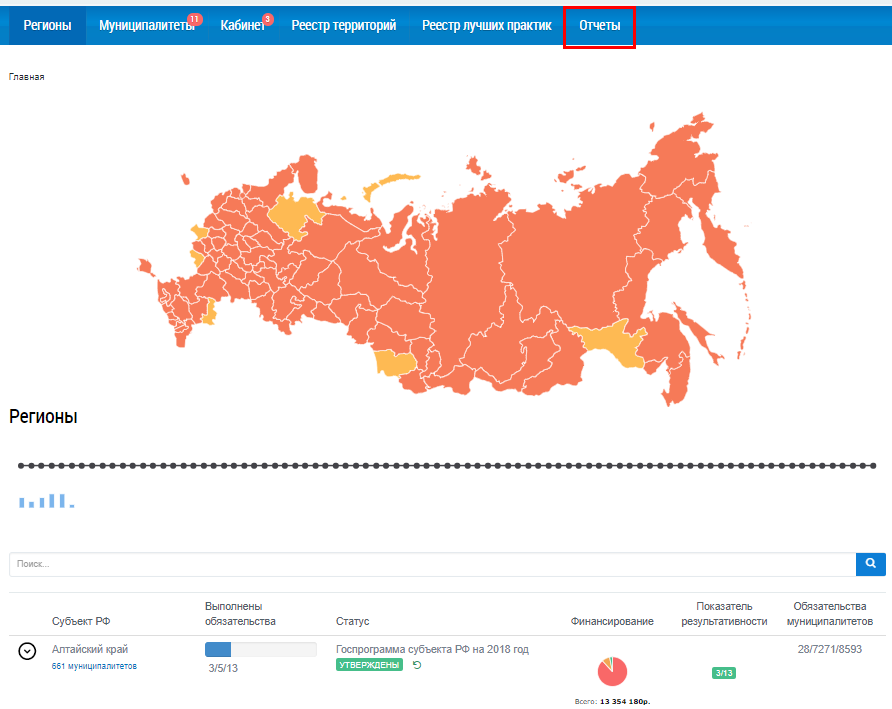Click the dotted timeline above the bars
This screenshot has height=709, width=892.
(x=446, y=466)
